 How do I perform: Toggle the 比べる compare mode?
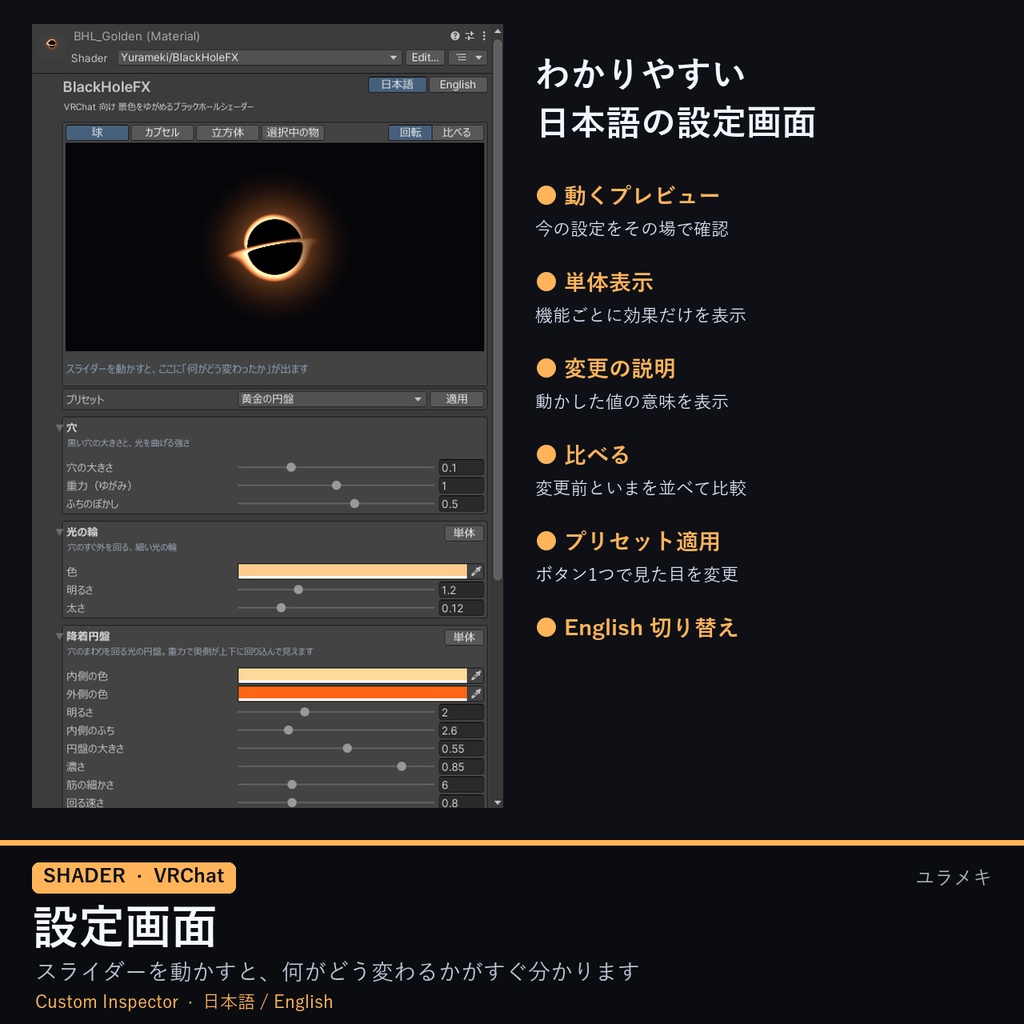(457, 133)
